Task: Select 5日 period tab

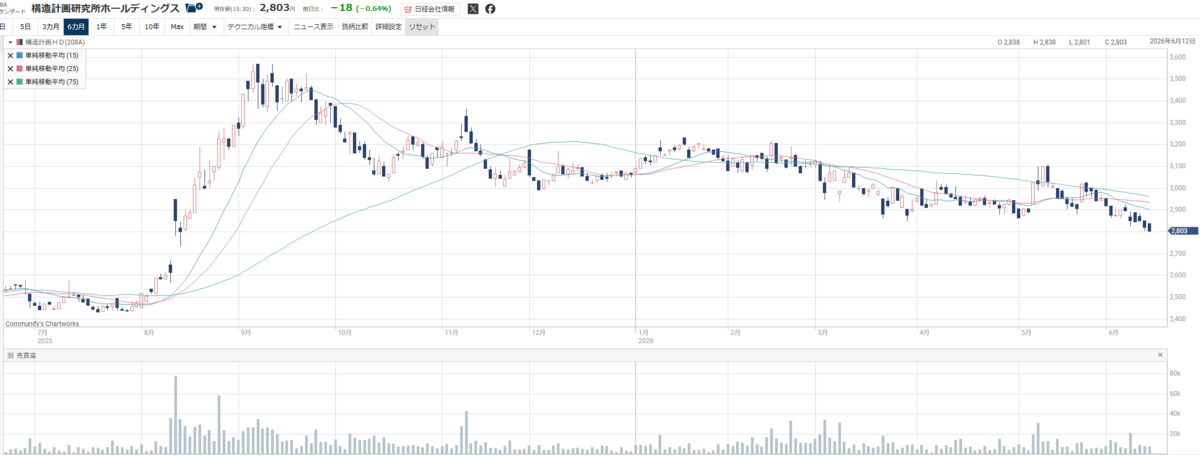Action: pos(25,27)
